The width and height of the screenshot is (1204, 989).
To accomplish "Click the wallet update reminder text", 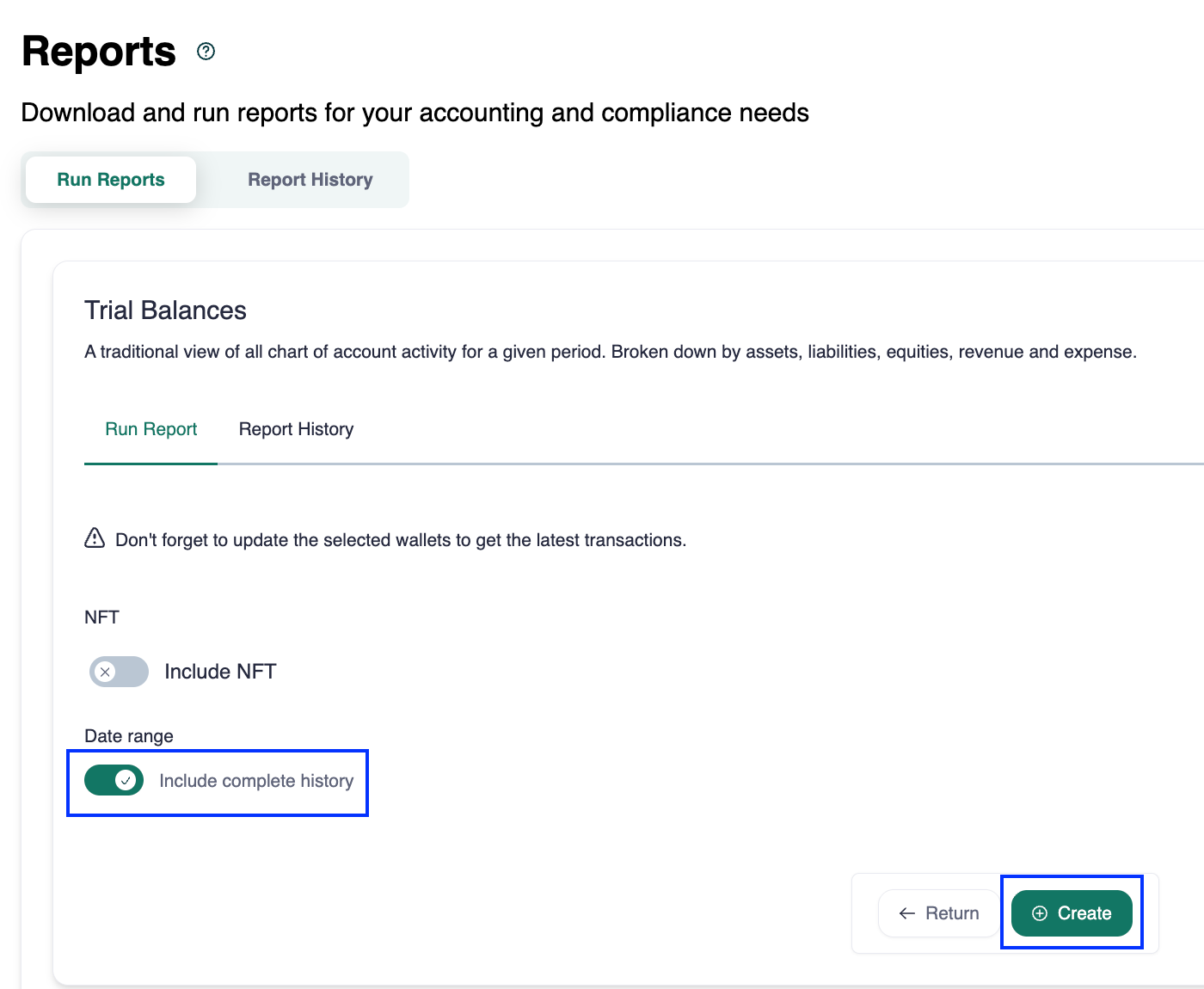I will 401,540.
